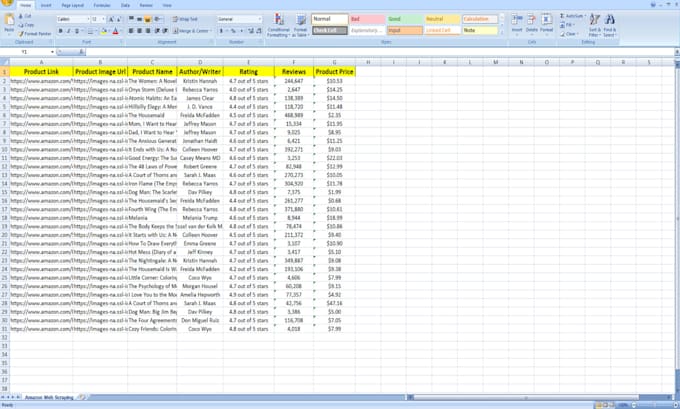Switch to the Review tab
This screenshot has height=409, width=680.
146,5
